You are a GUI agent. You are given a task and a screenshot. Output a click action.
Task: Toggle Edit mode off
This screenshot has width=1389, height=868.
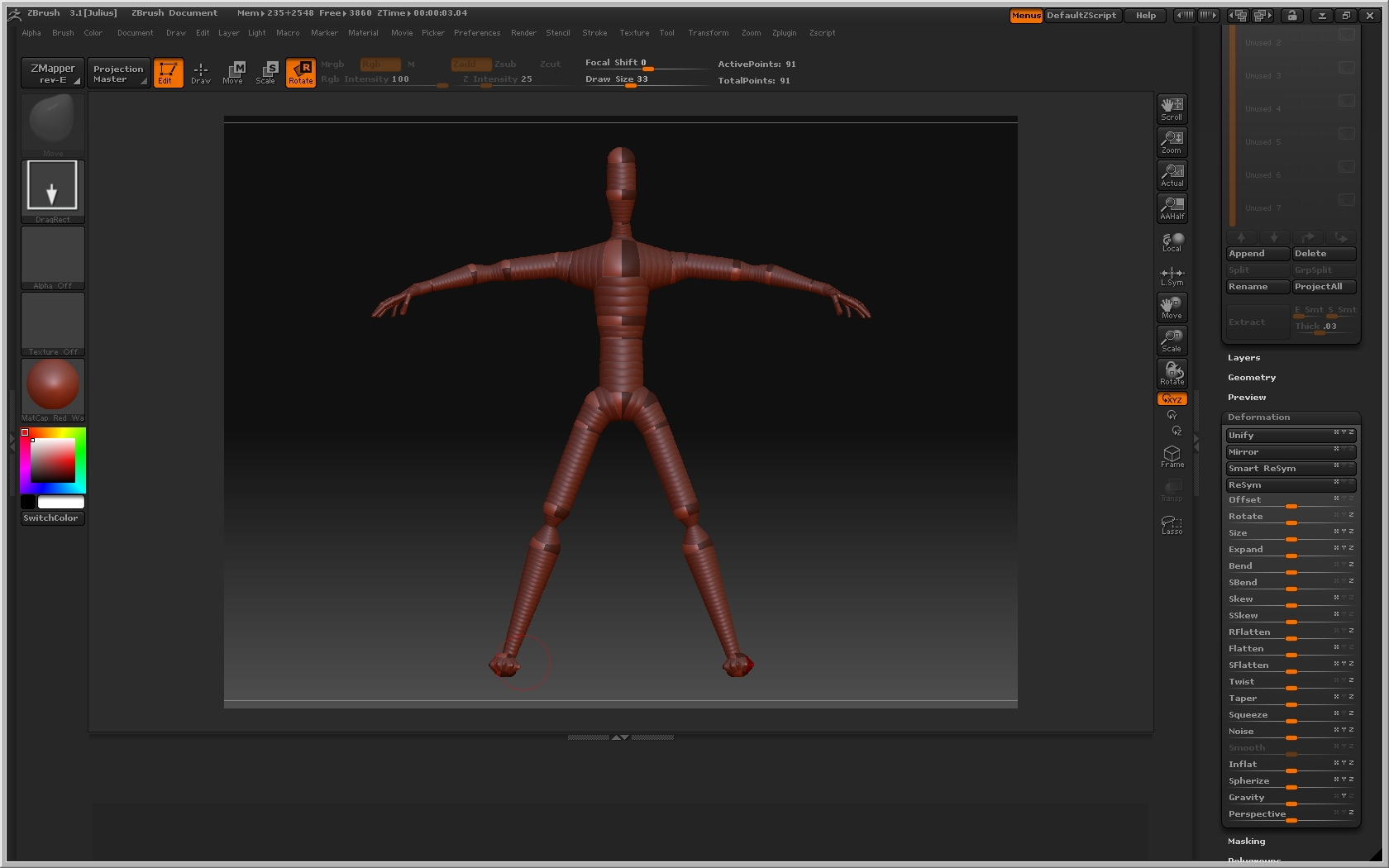[168, 73]
